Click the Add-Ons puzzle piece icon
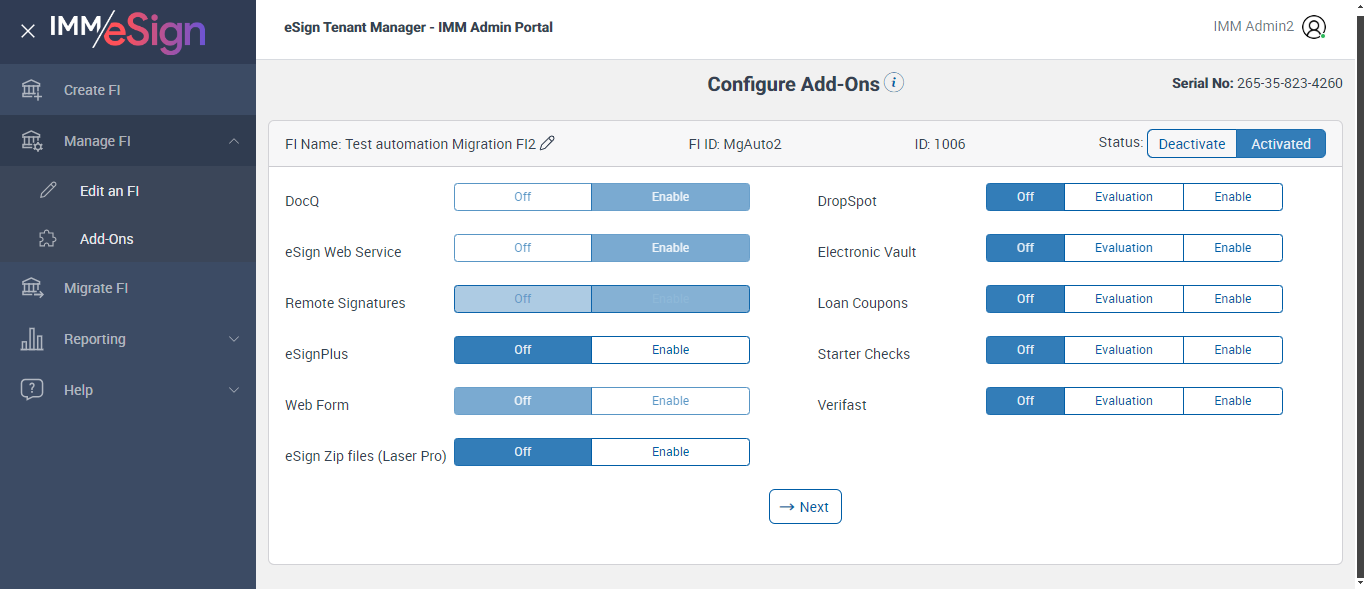 tap(48, 239)
